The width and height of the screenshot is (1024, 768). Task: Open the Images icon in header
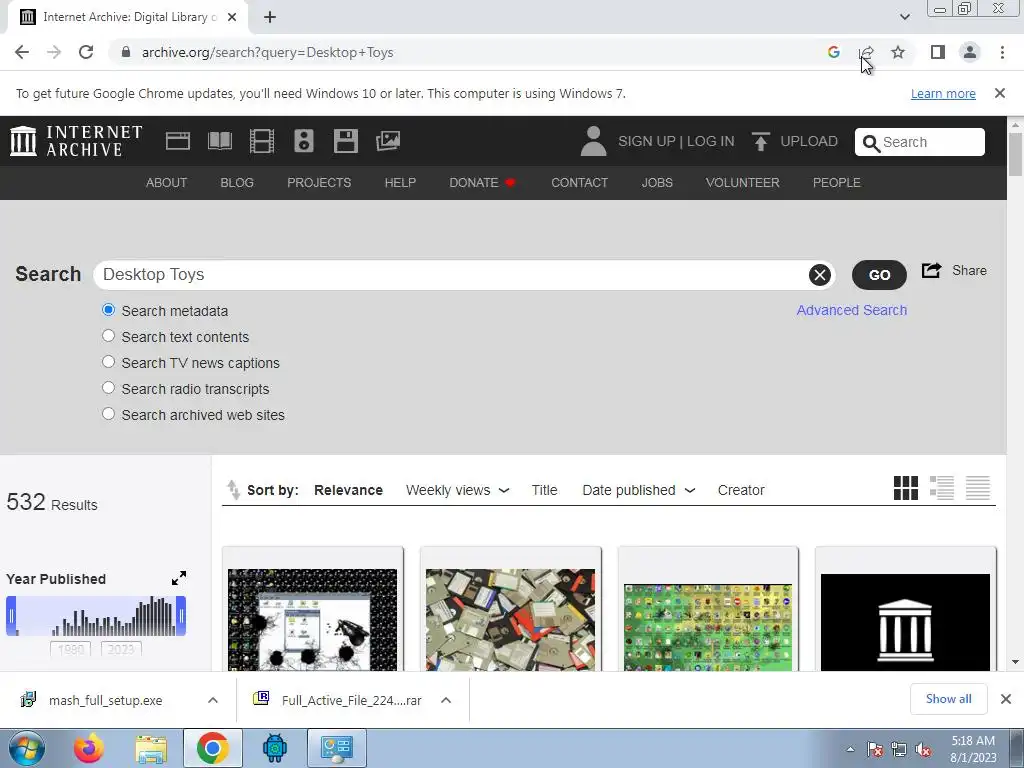387,141
